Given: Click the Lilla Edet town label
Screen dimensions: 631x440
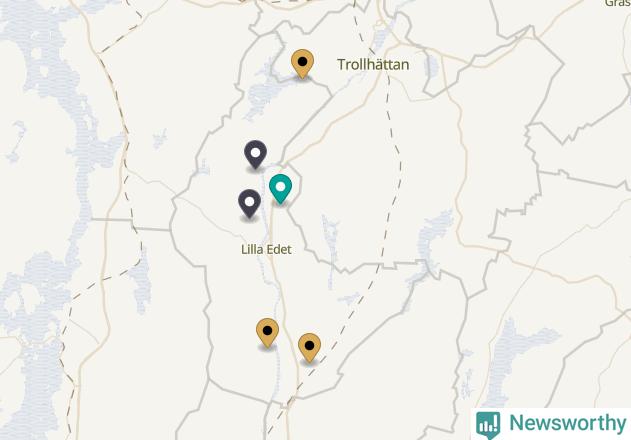Looking at the screenshot, I should pyautogui.click(x=266, y=250).
